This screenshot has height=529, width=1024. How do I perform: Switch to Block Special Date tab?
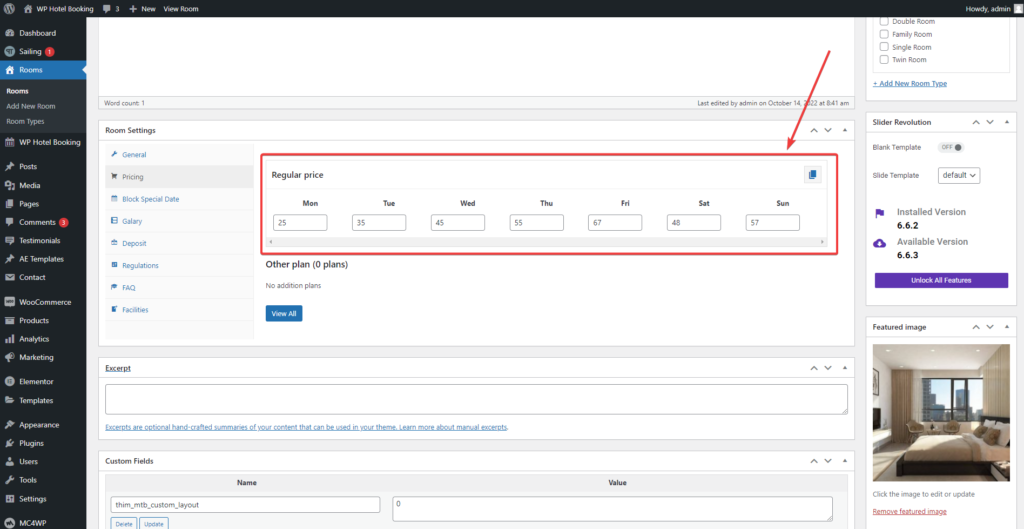pyautogui.click(x=150, y=199)
